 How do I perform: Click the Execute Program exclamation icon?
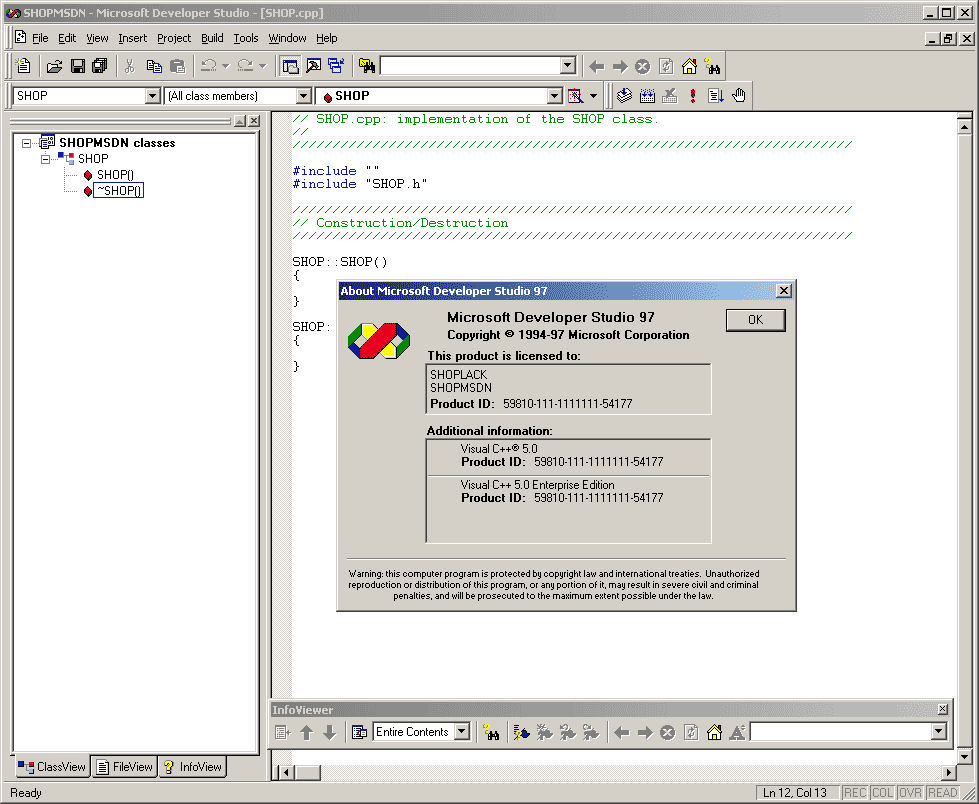693,96
